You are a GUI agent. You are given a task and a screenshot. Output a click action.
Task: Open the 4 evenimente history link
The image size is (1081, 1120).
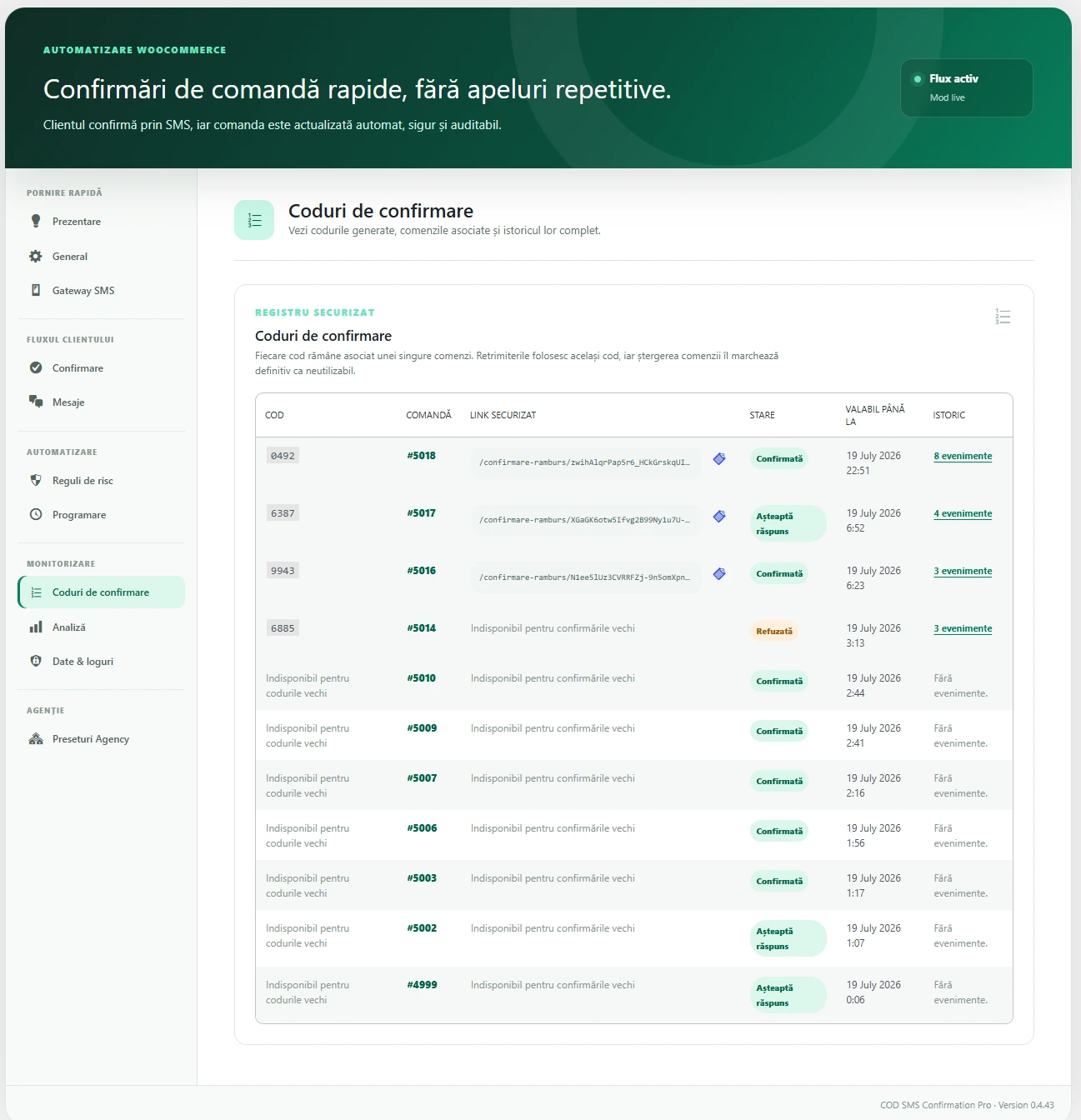click(963, 513)
